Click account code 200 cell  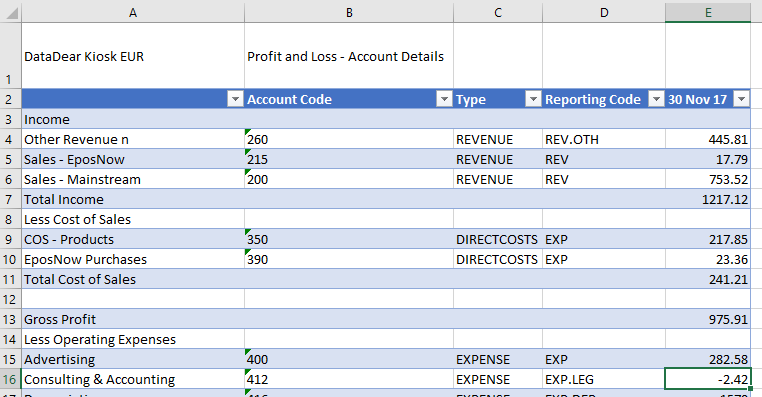tap(349, 179)
